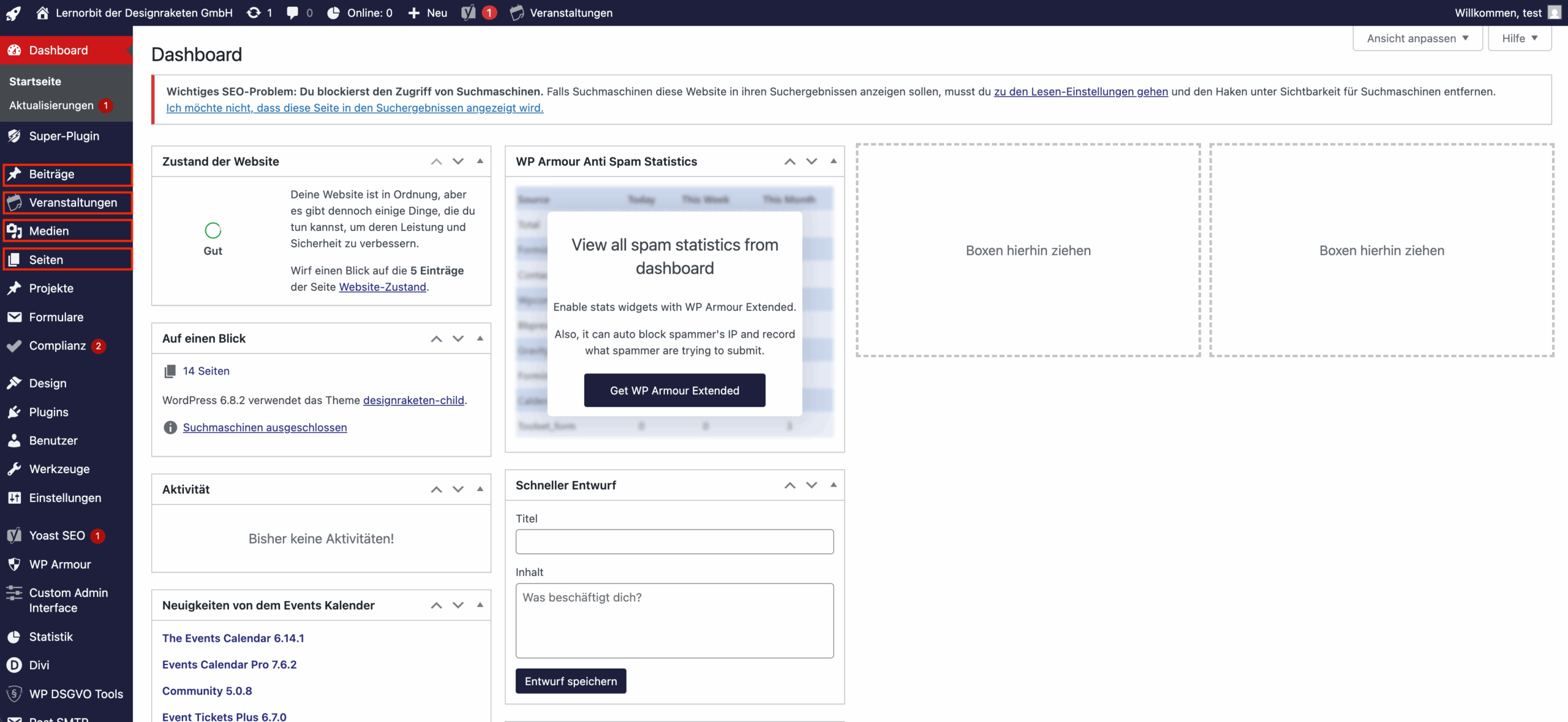1568x722 pixels.
Task: Click the Plugins item in sidebar
Action: click(48, 412)
